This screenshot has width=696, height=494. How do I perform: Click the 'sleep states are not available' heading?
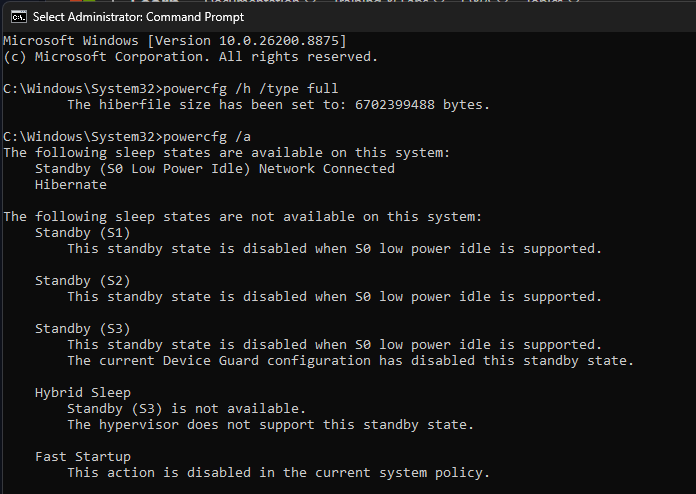coord(243,217)
